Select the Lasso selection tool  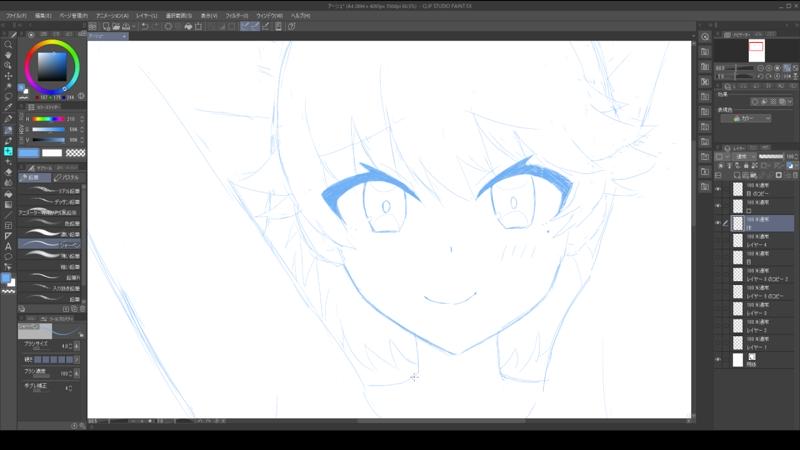tap(8, 96)
